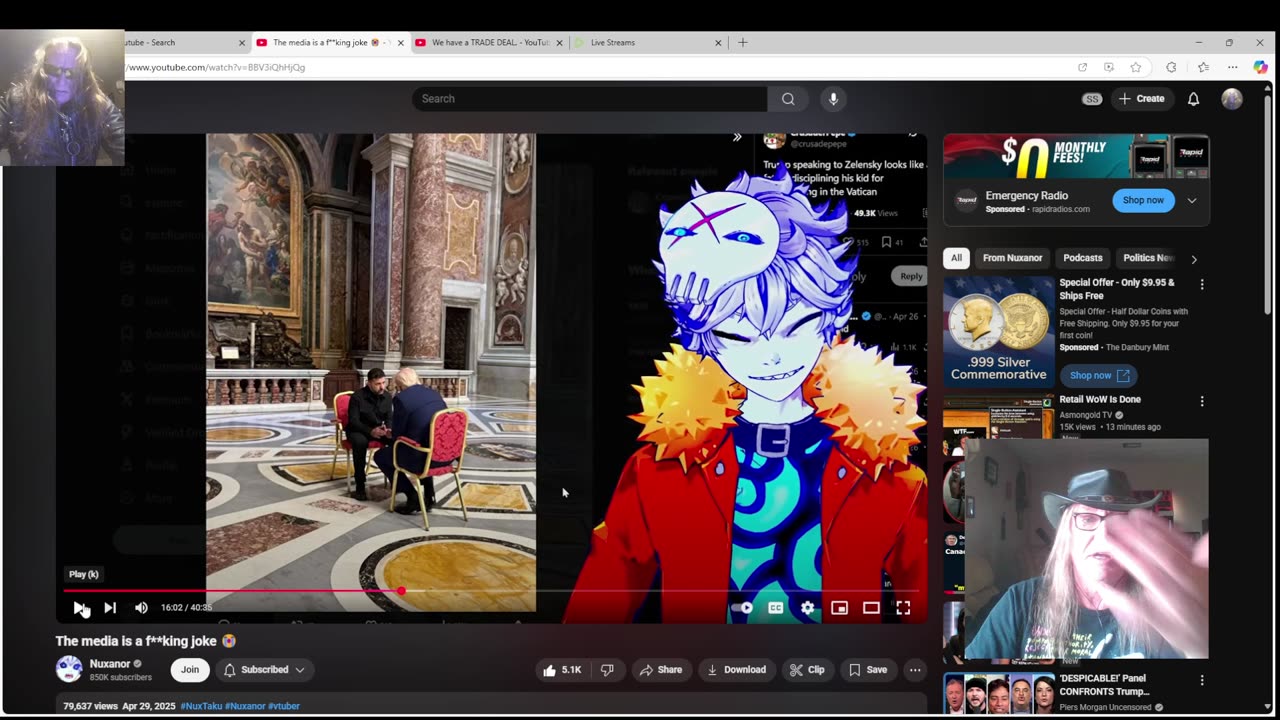This screenshot has width=1280, height=720.
Task: Save video to playlist
Action: [x=867, y=670]
